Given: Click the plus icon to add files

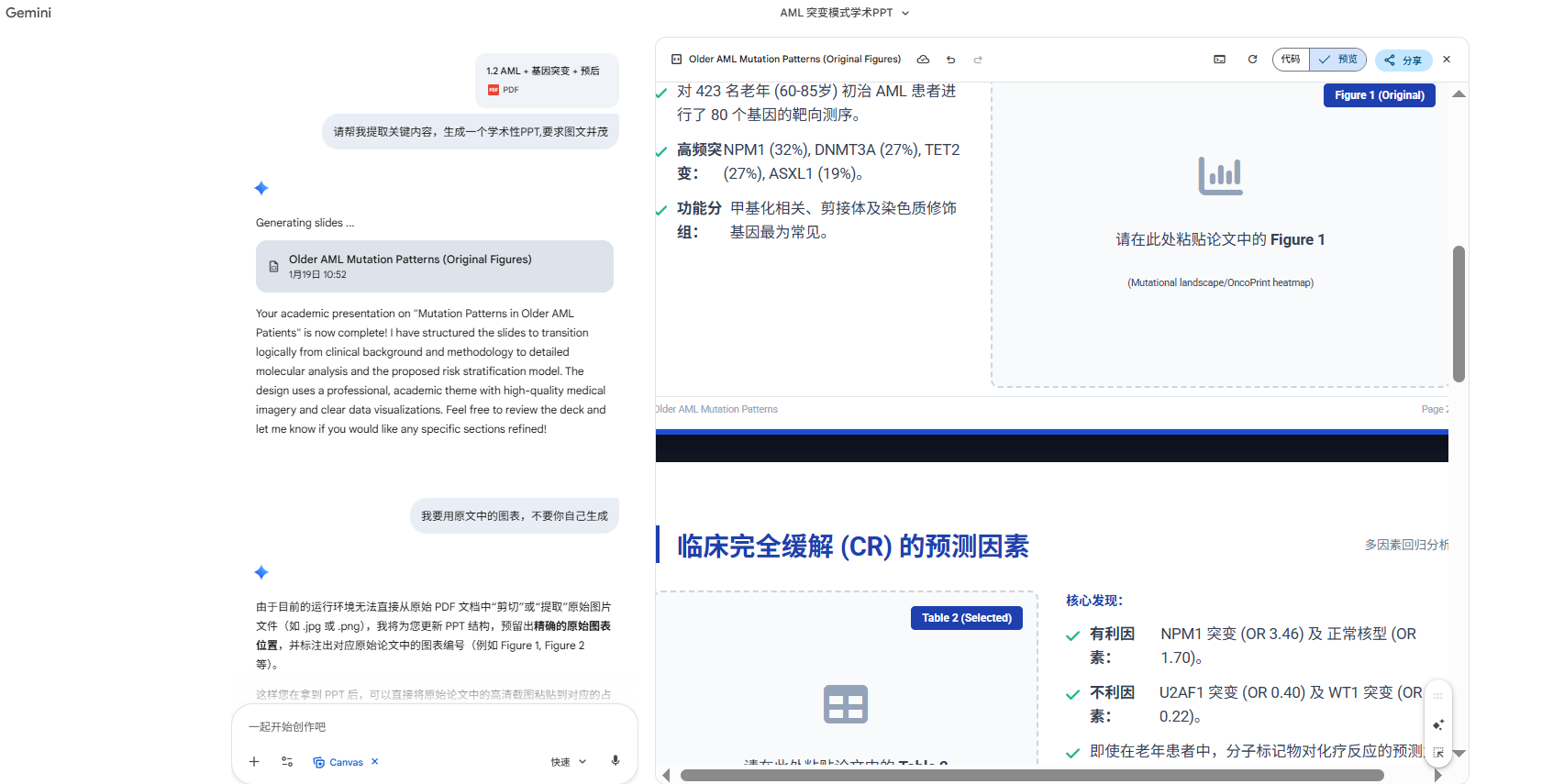Looking at the screenshot, I should (254, 762).
